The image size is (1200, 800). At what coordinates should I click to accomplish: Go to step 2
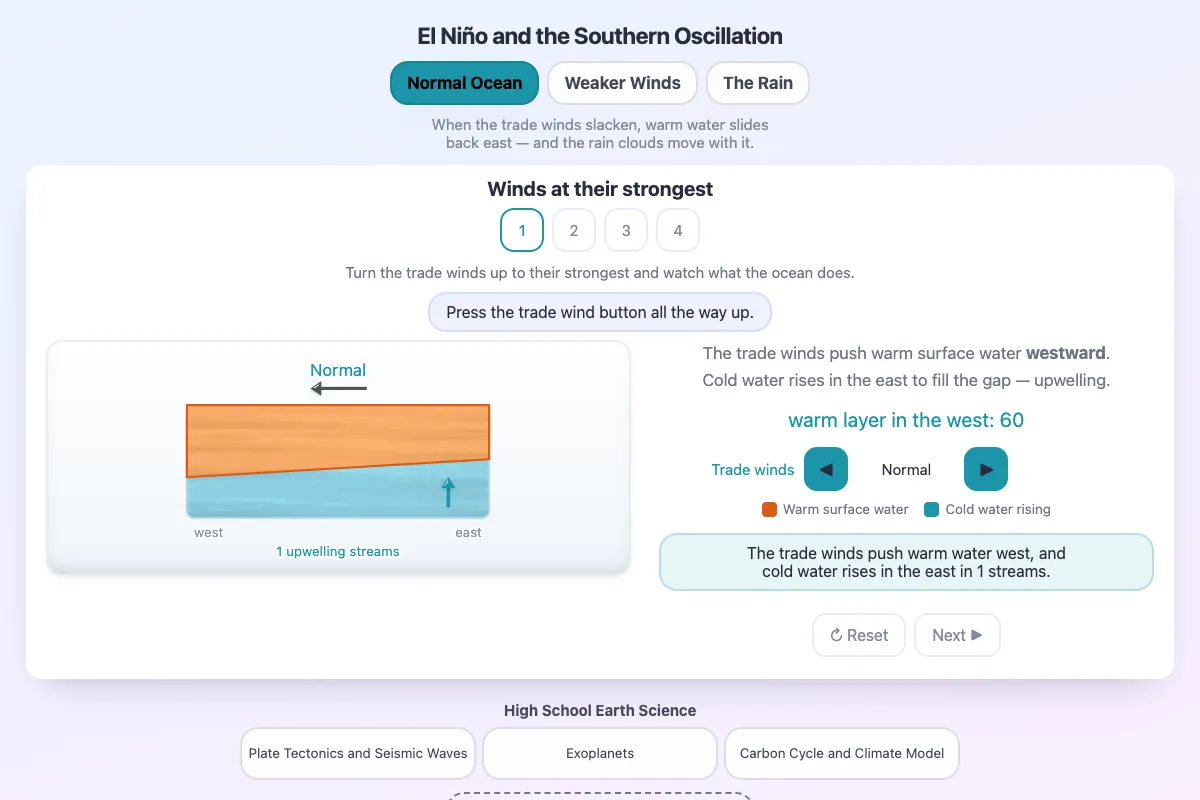pos(574,230)
